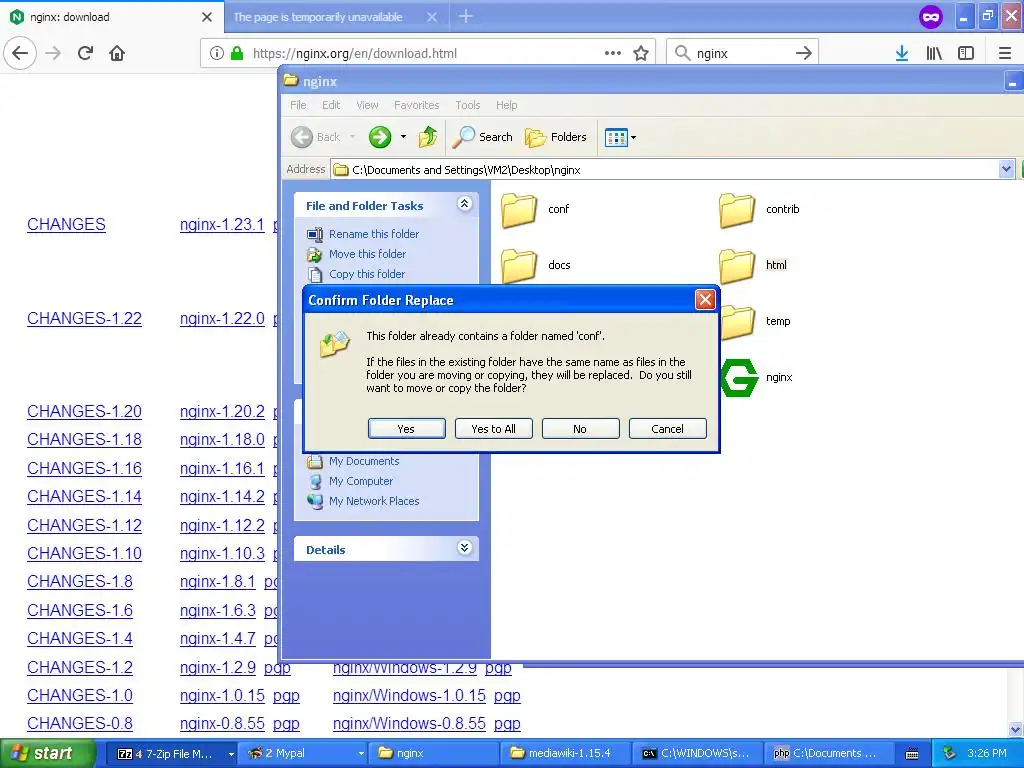Click the Explorer Search button
The width and height of the screenshot is (1024, 768).
tap(483, 137)
